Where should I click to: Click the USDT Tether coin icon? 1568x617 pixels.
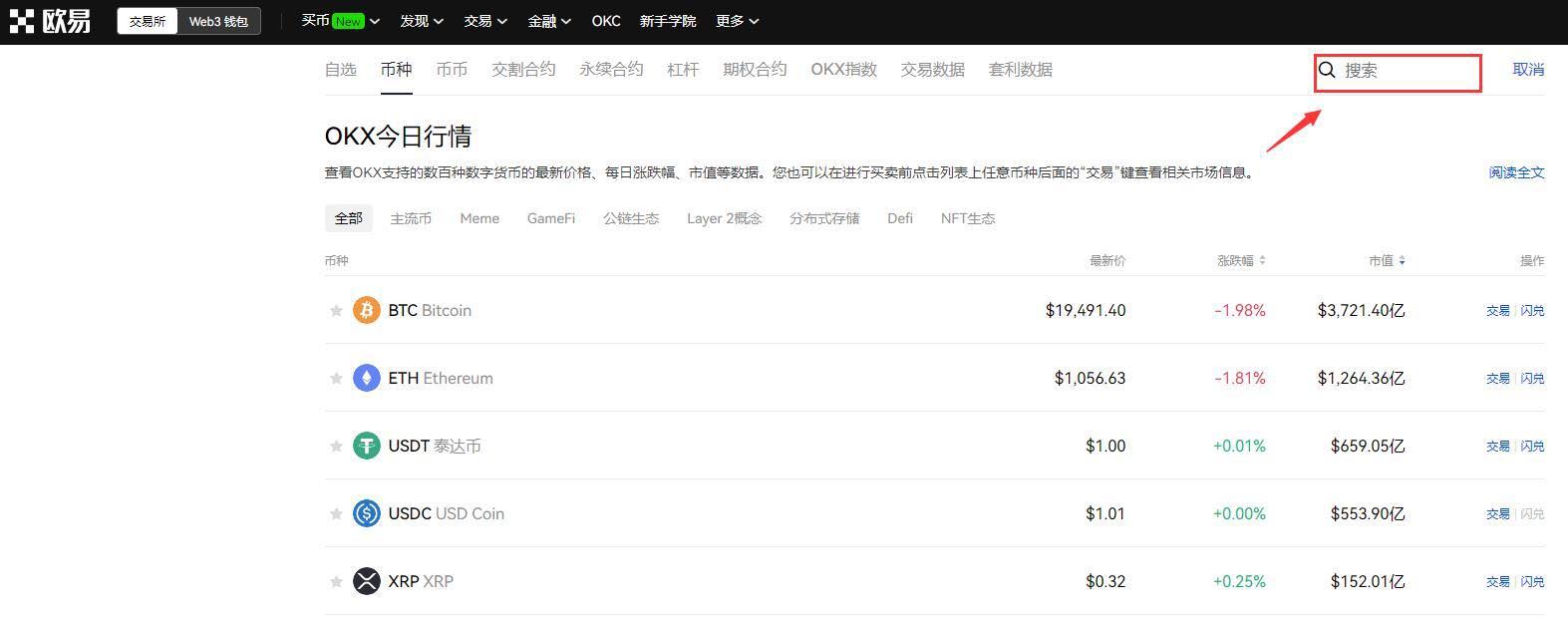coord(367,446)
